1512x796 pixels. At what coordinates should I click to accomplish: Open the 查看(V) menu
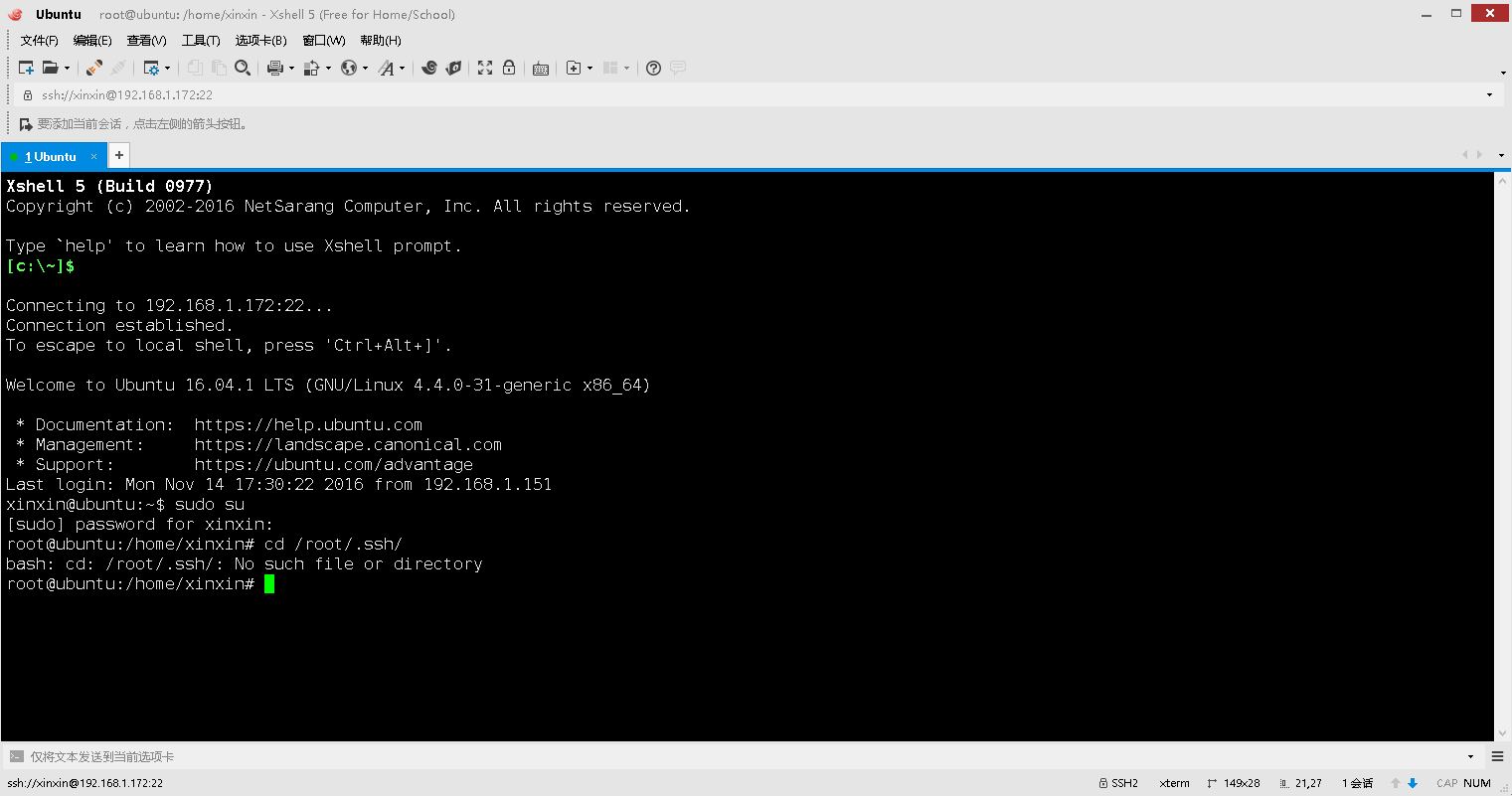(146, 41)
